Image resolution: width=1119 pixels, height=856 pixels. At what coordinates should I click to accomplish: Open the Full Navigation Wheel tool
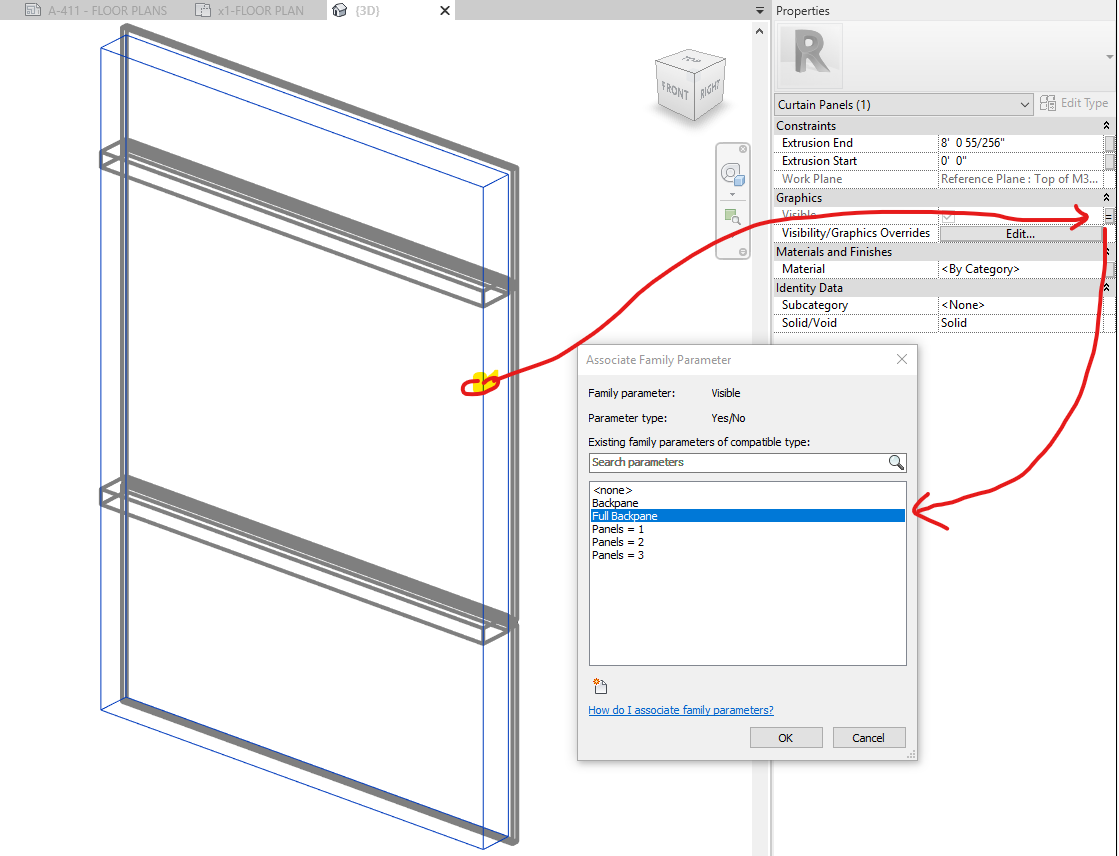(x=730, y=172)
